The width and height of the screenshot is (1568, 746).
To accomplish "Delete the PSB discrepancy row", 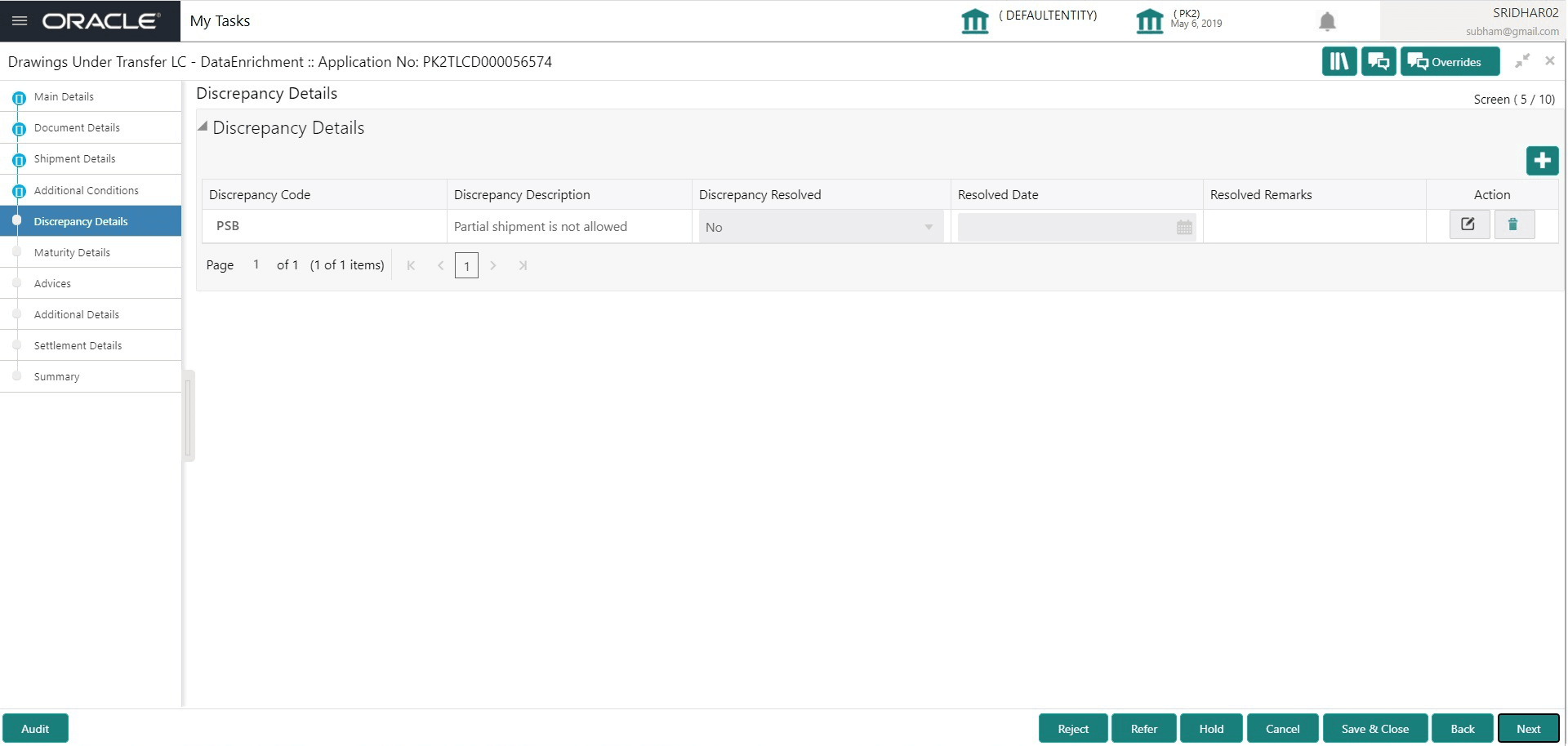I will click(x=1514, y=224).
